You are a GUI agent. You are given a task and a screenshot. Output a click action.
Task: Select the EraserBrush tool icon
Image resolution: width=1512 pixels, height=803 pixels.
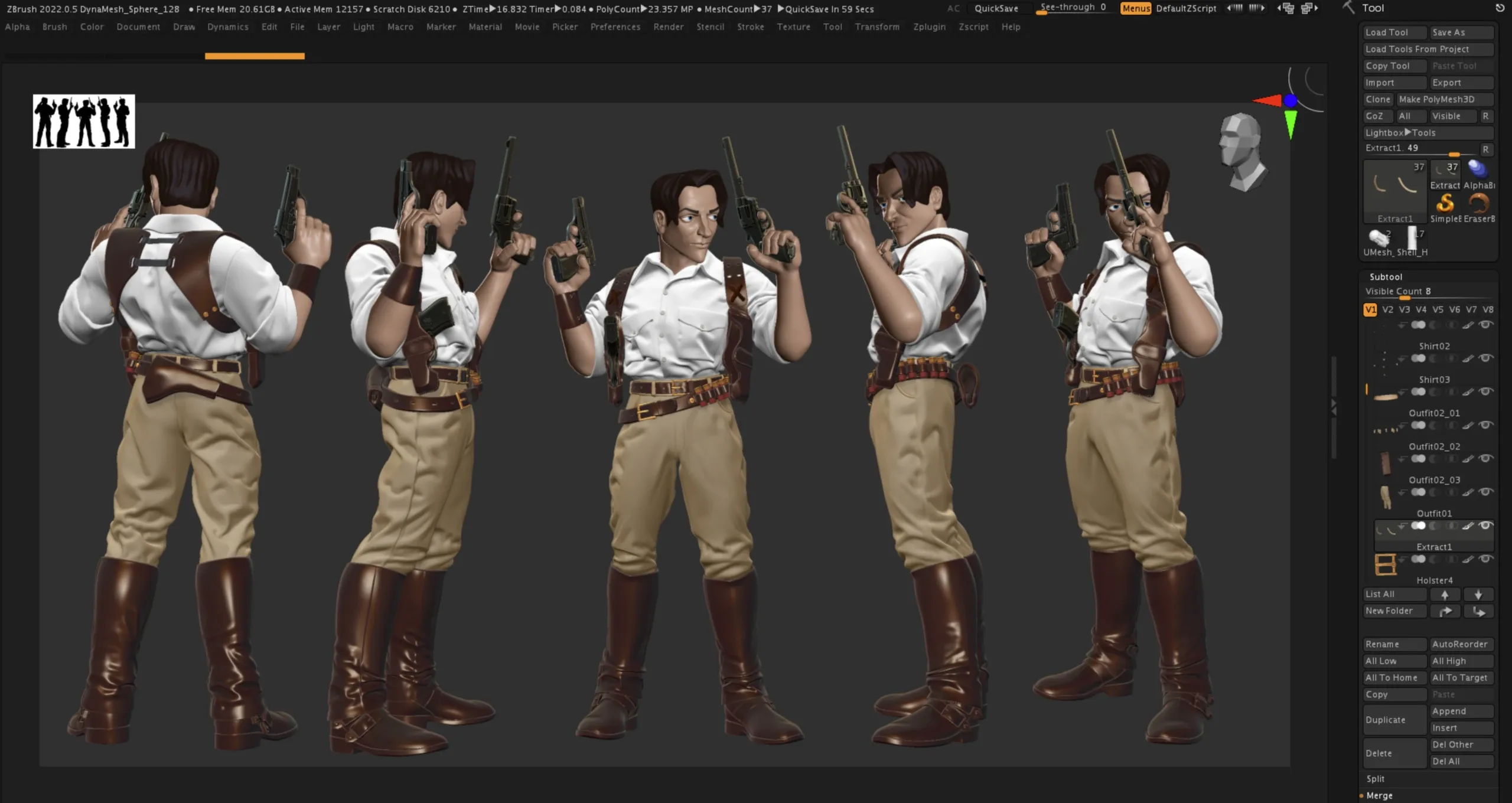[1479, 204]
